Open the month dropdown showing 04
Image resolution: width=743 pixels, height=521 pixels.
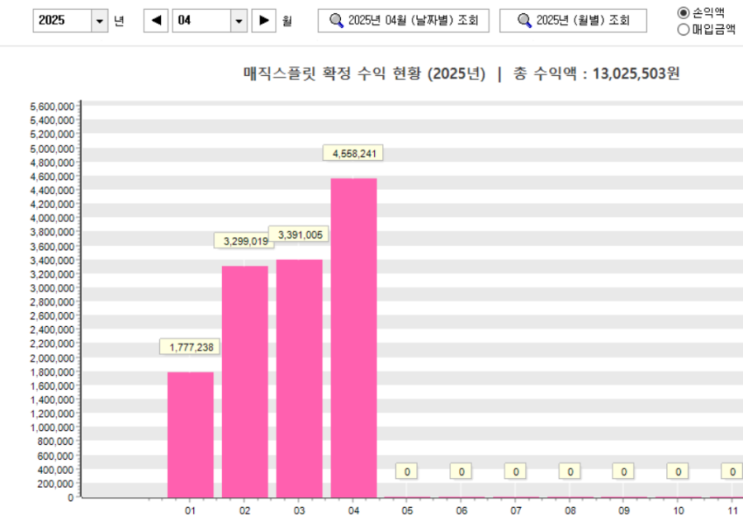coord(239,21)
